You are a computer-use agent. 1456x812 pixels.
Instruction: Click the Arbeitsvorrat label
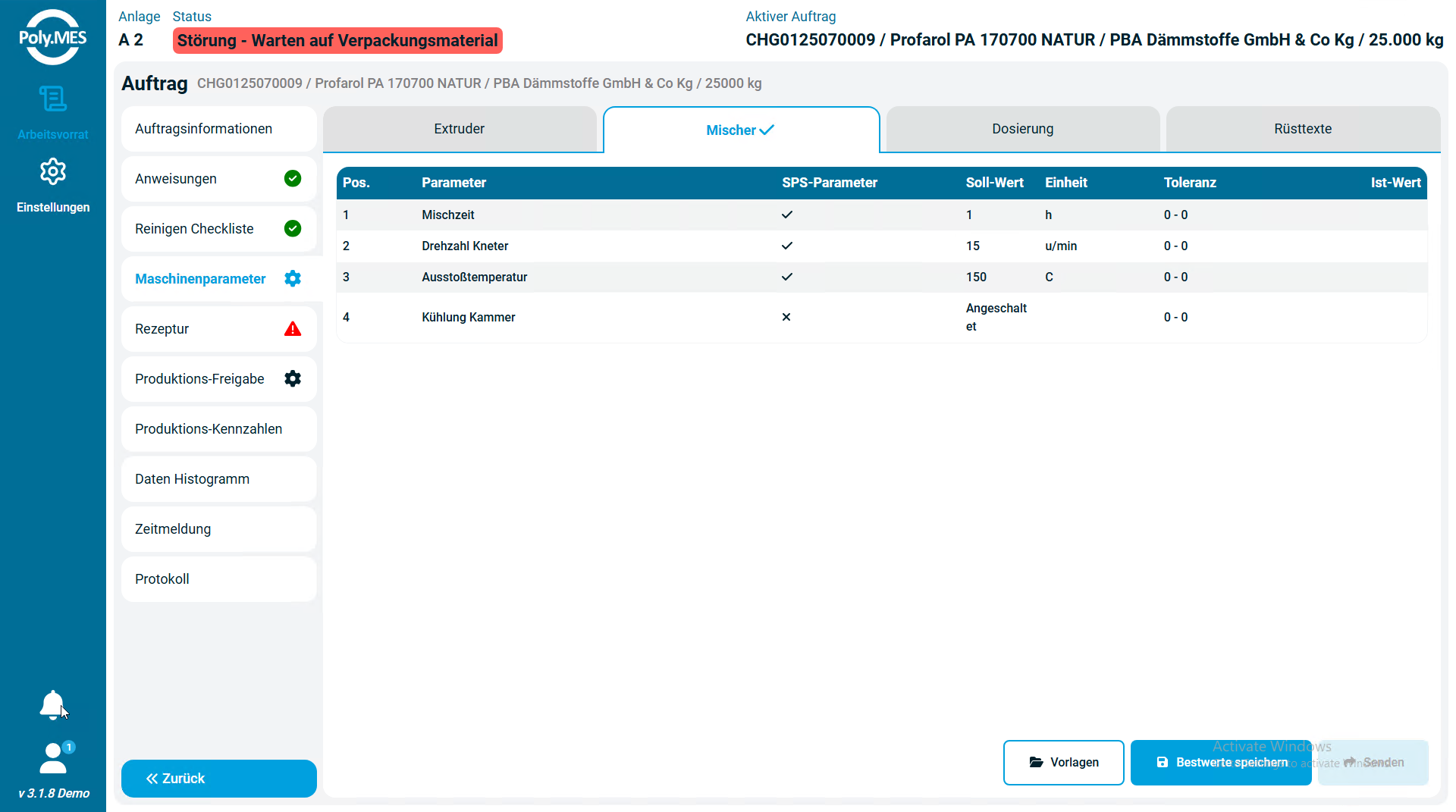[53, 135]
